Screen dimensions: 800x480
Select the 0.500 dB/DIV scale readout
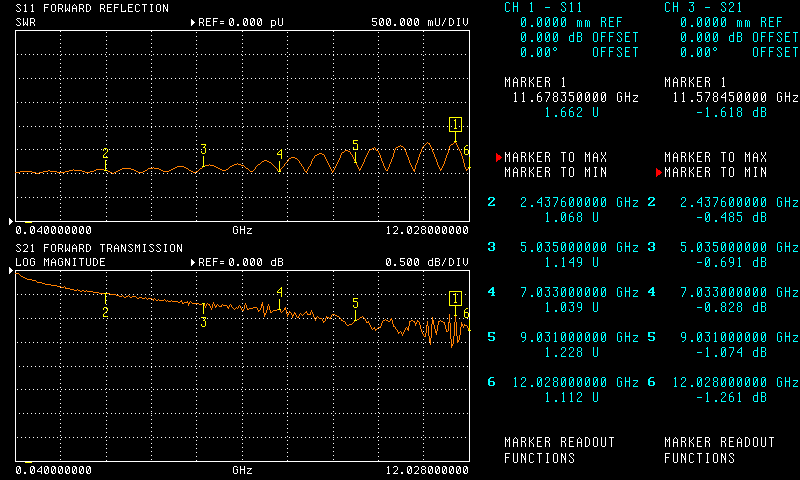coord(426,262)
